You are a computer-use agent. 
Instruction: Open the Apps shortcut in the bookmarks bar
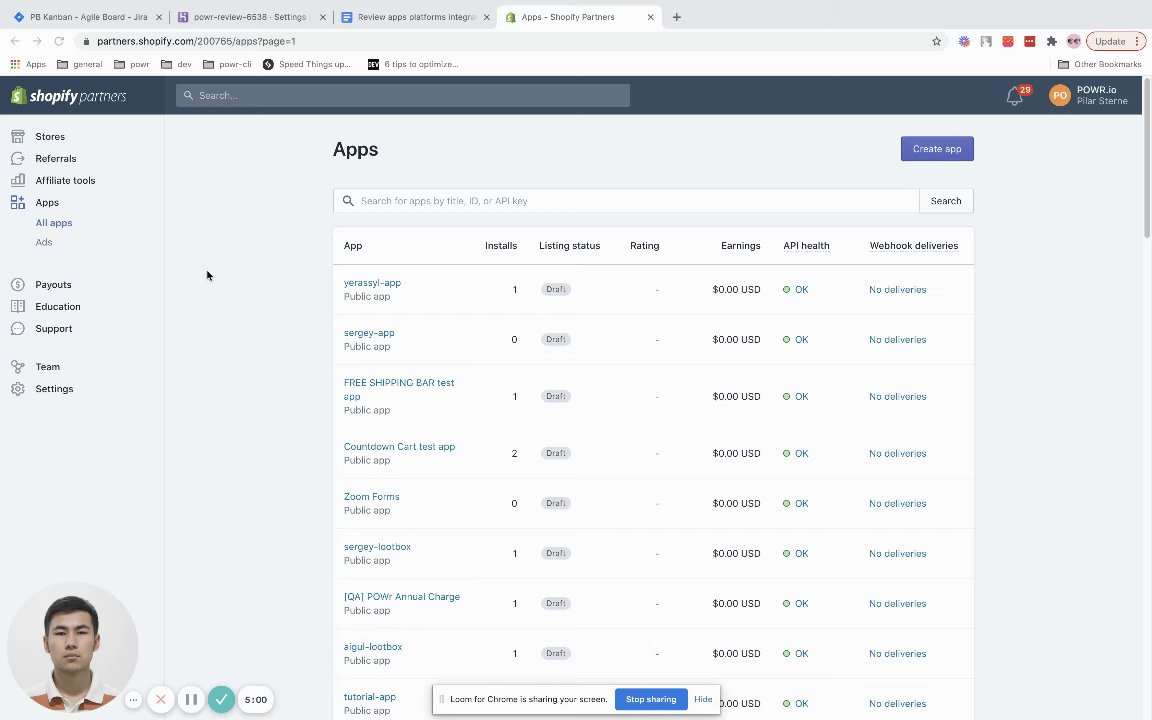28,65
